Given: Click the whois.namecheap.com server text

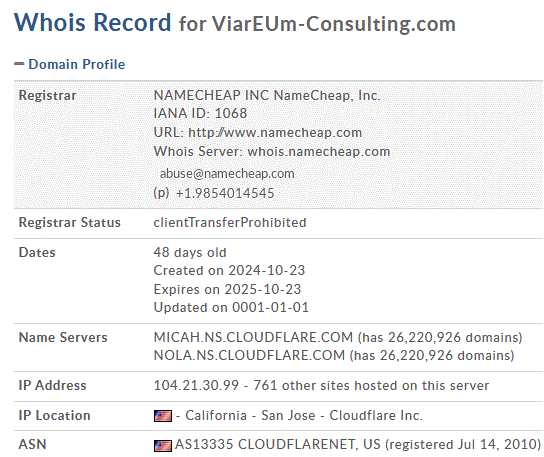Looking at the screenshot, I should (318, 151).
